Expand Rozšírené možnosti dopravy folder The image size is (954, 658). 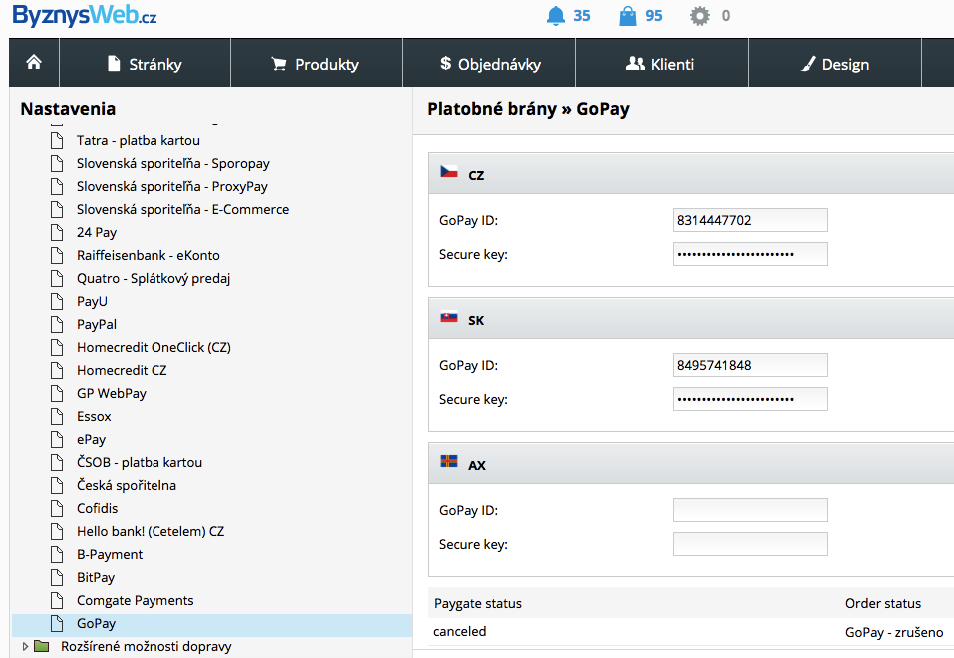pos(25,647)
